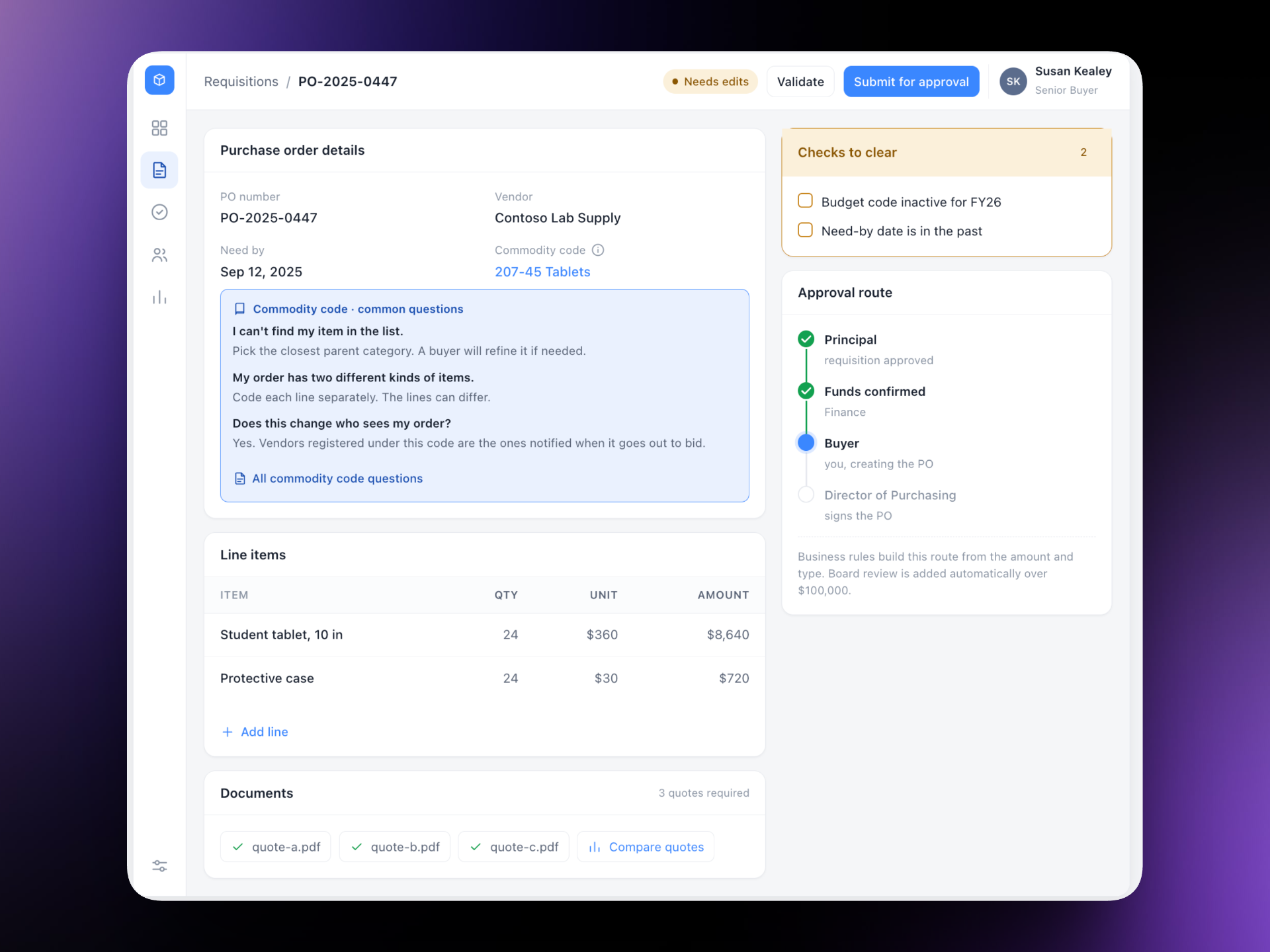This screenshot has width=1270, height=952.
Task: Select the document requisitions sidebar icon
Action: coord(159,170)
